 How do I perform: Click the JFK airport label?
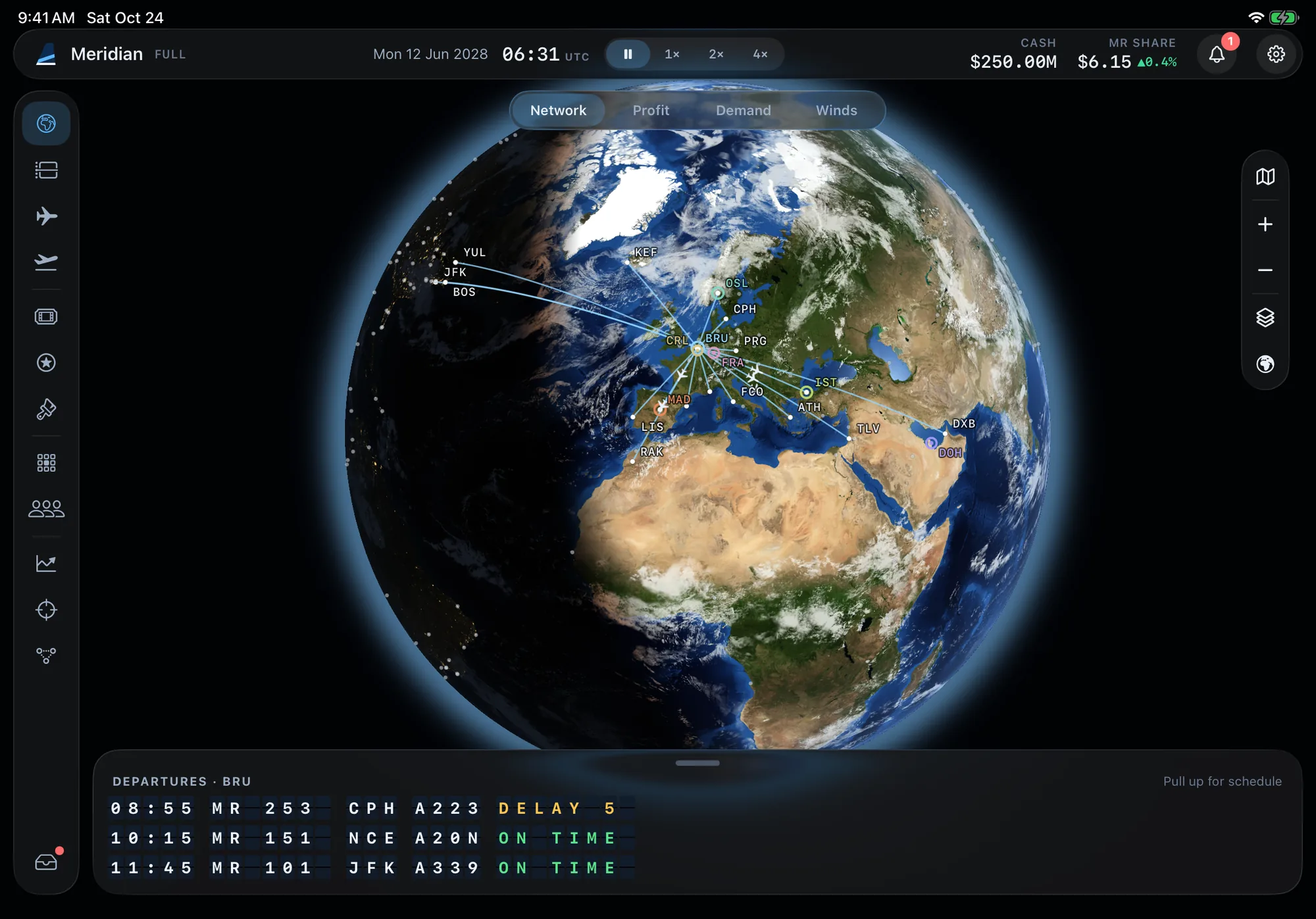pyautogui.click(x=455, y=272)
